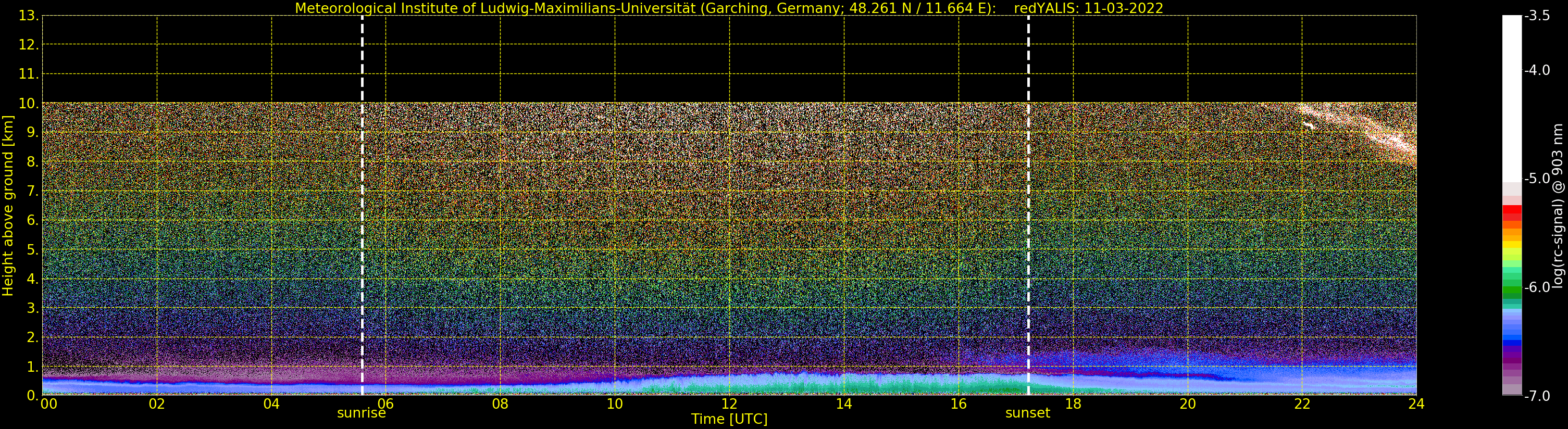
Task: Click the '9.' tick on the height axis
Action: [x=32, y=133]
